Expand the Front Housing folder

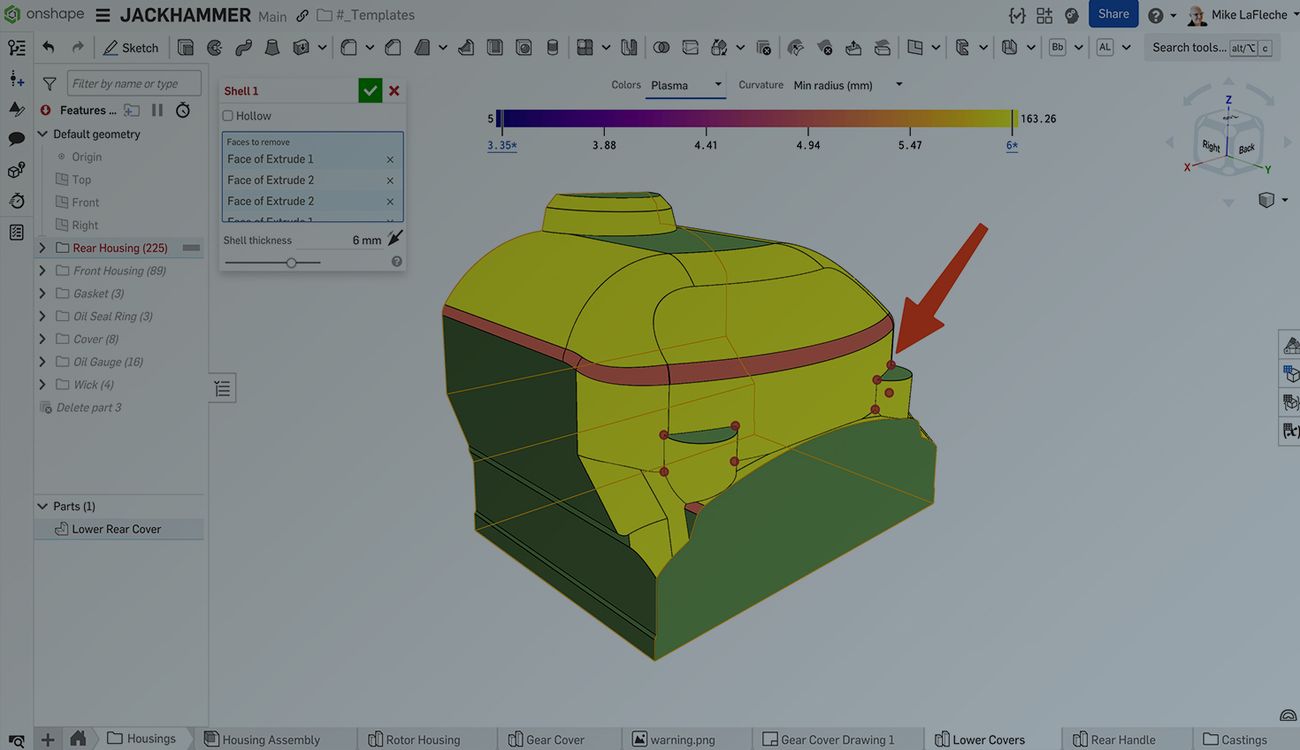click(41, 270)
